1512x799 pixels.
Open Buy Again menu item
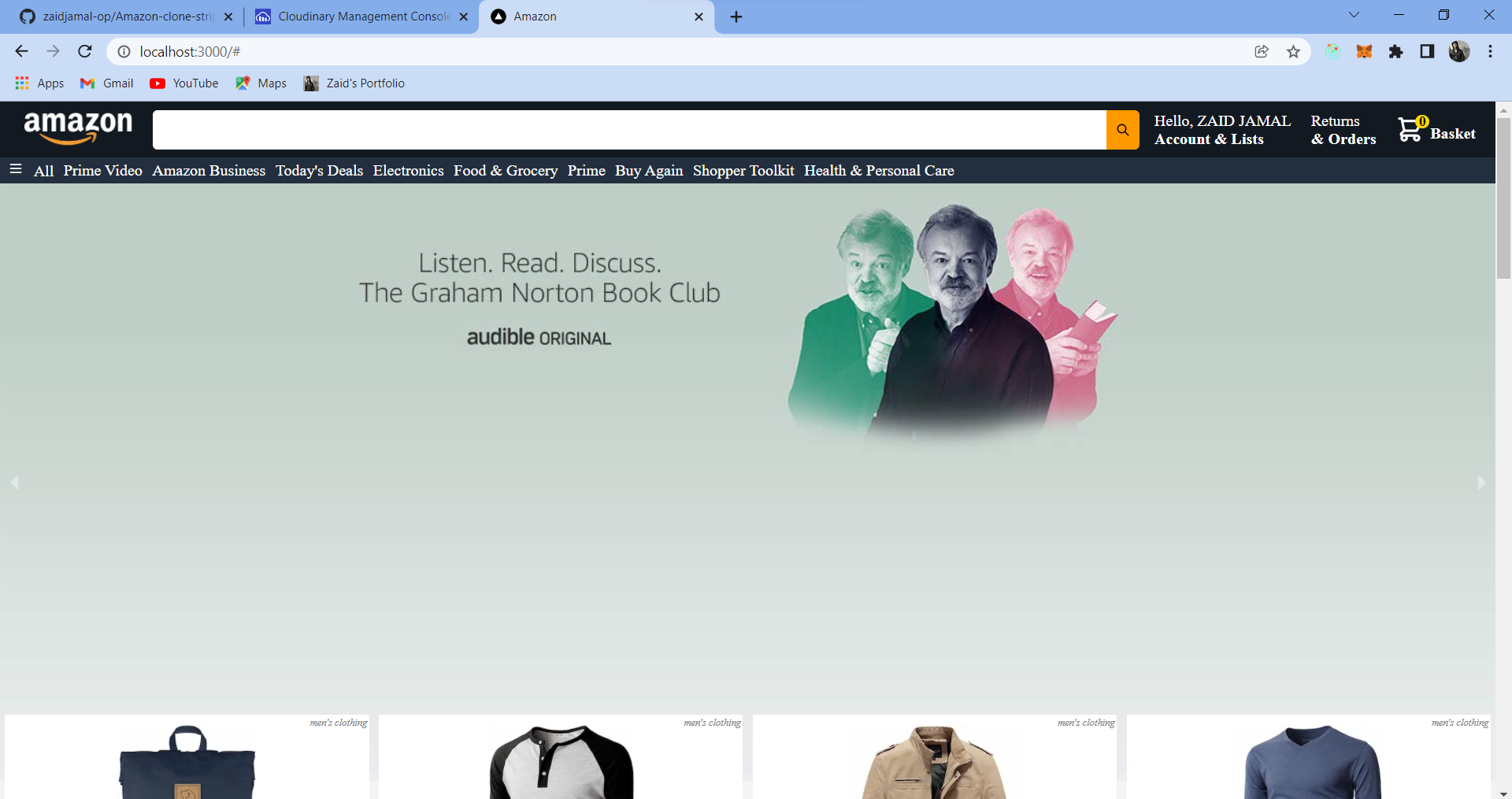[x=649, y=170]
